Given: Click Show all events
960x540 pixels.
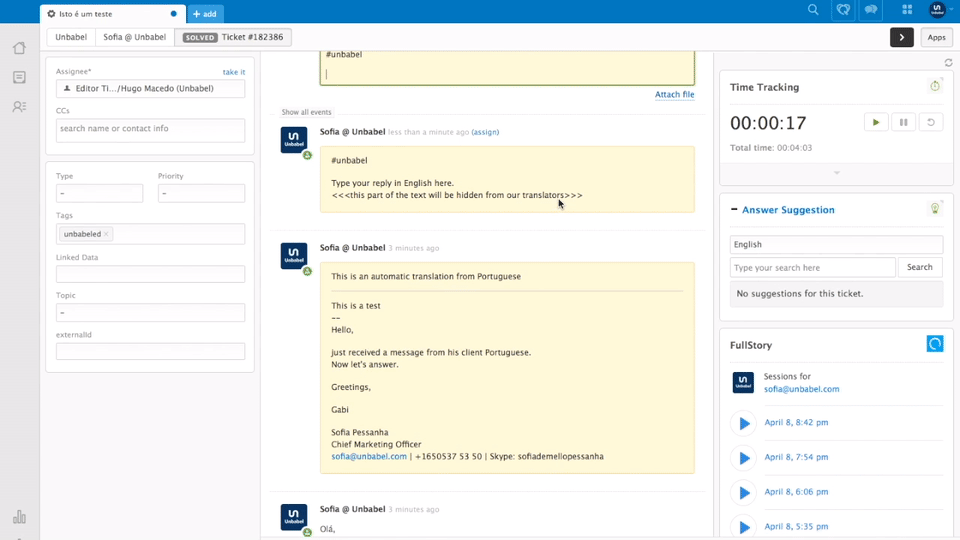Looking at the screenshot, I should pos(306,112).
